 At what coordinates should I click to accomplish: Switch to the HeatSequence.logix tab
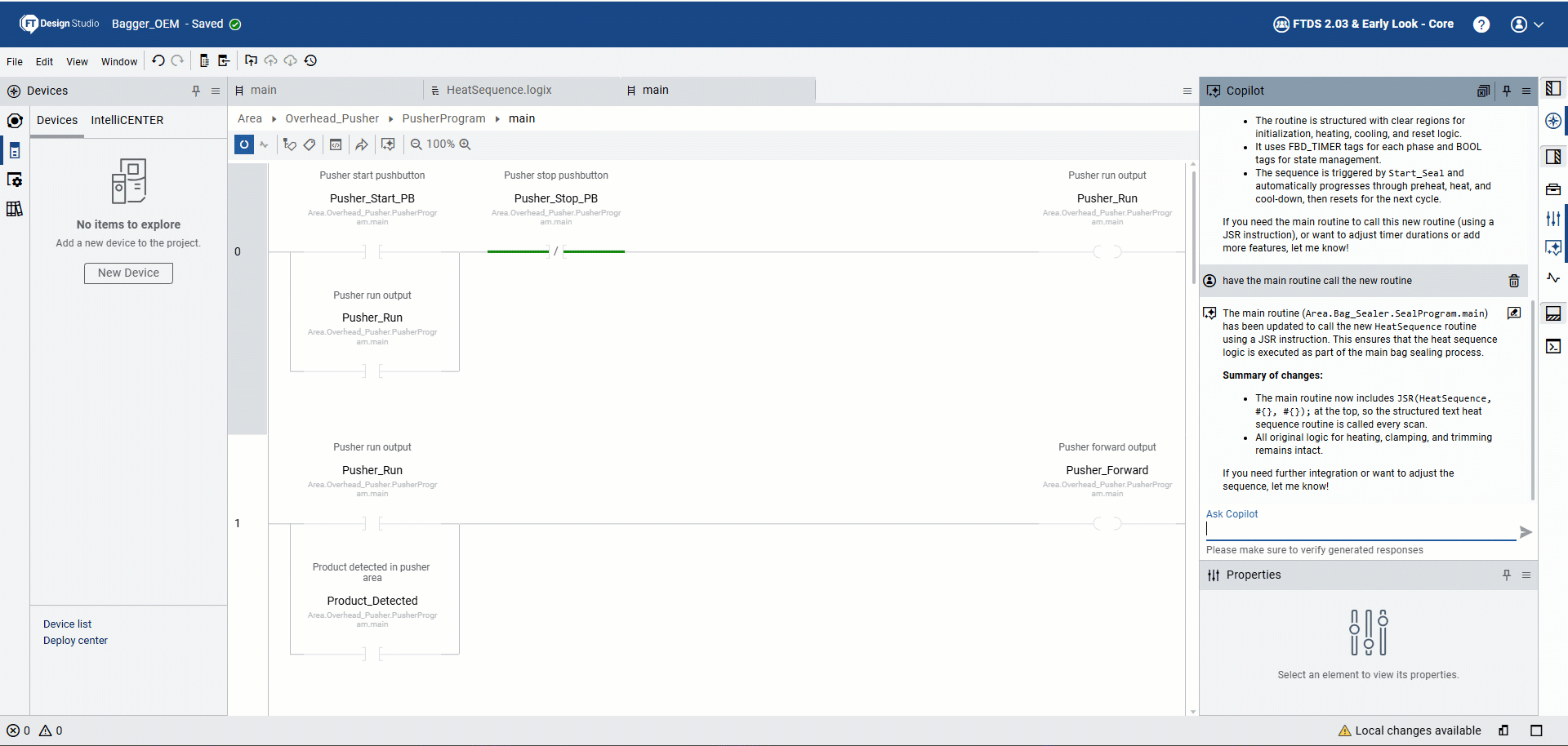tap(500, 90)
